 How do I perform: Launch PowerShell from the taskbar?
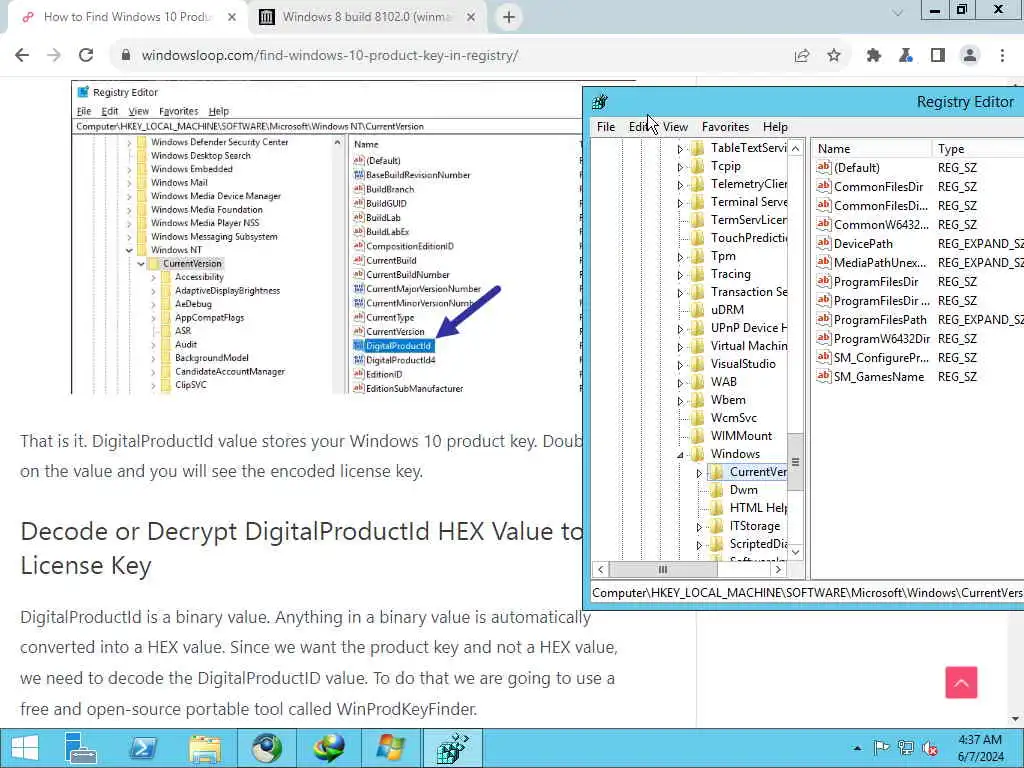[142, 748]
